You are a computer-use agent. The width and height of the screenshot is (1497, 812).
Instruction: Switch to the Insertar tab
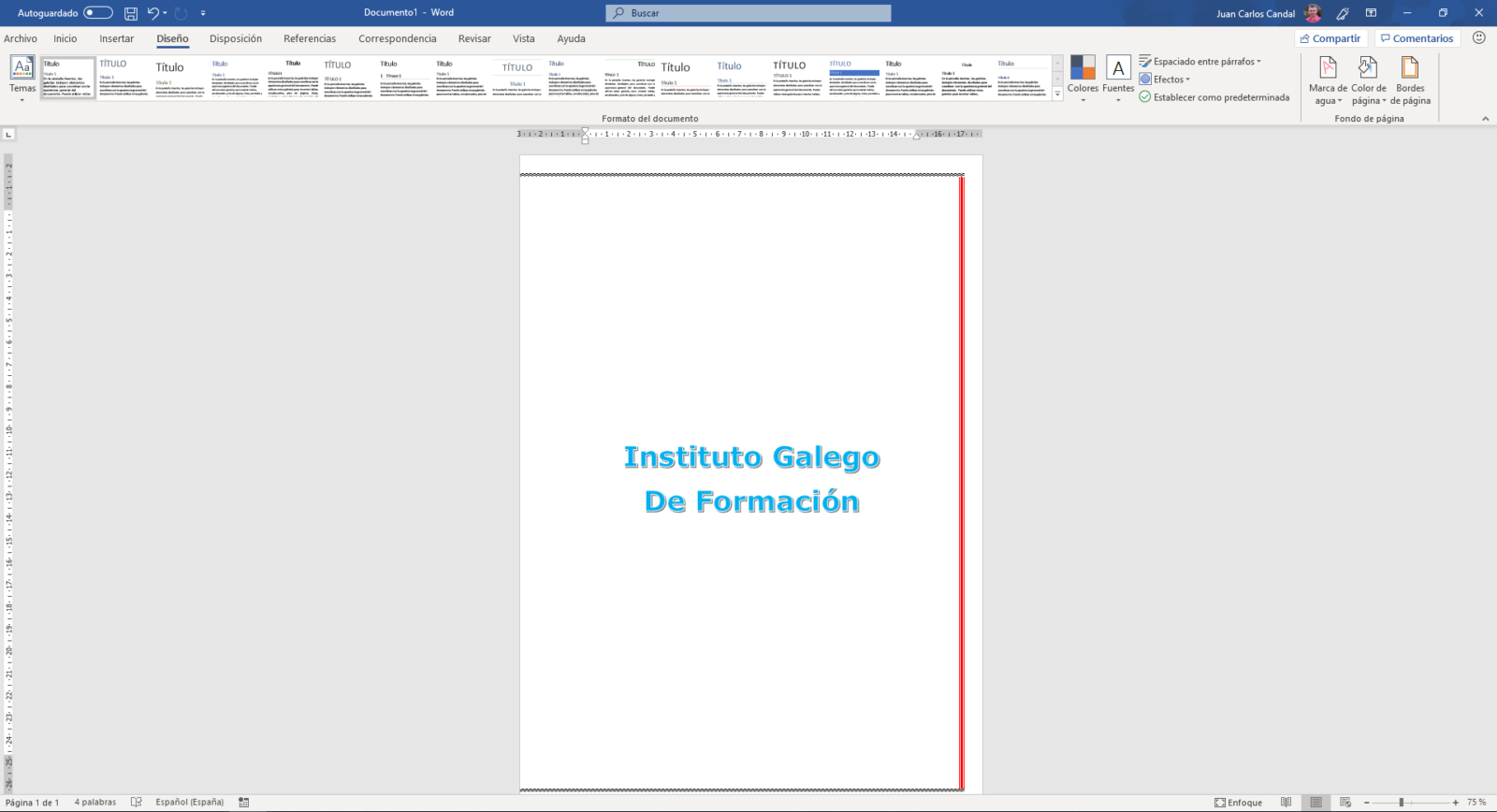[116, 38]
